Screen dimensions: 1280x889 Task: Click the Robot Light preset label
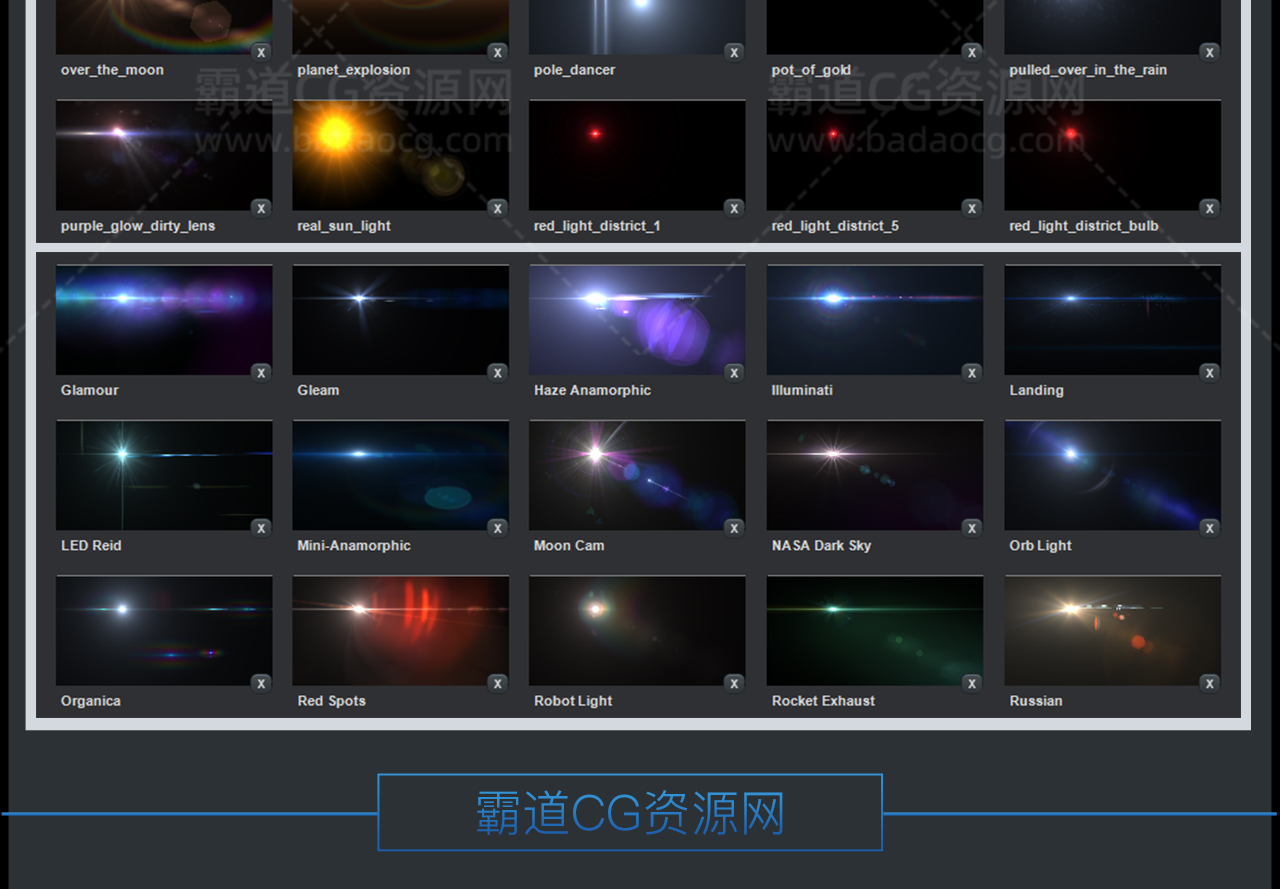click(573, 701)
